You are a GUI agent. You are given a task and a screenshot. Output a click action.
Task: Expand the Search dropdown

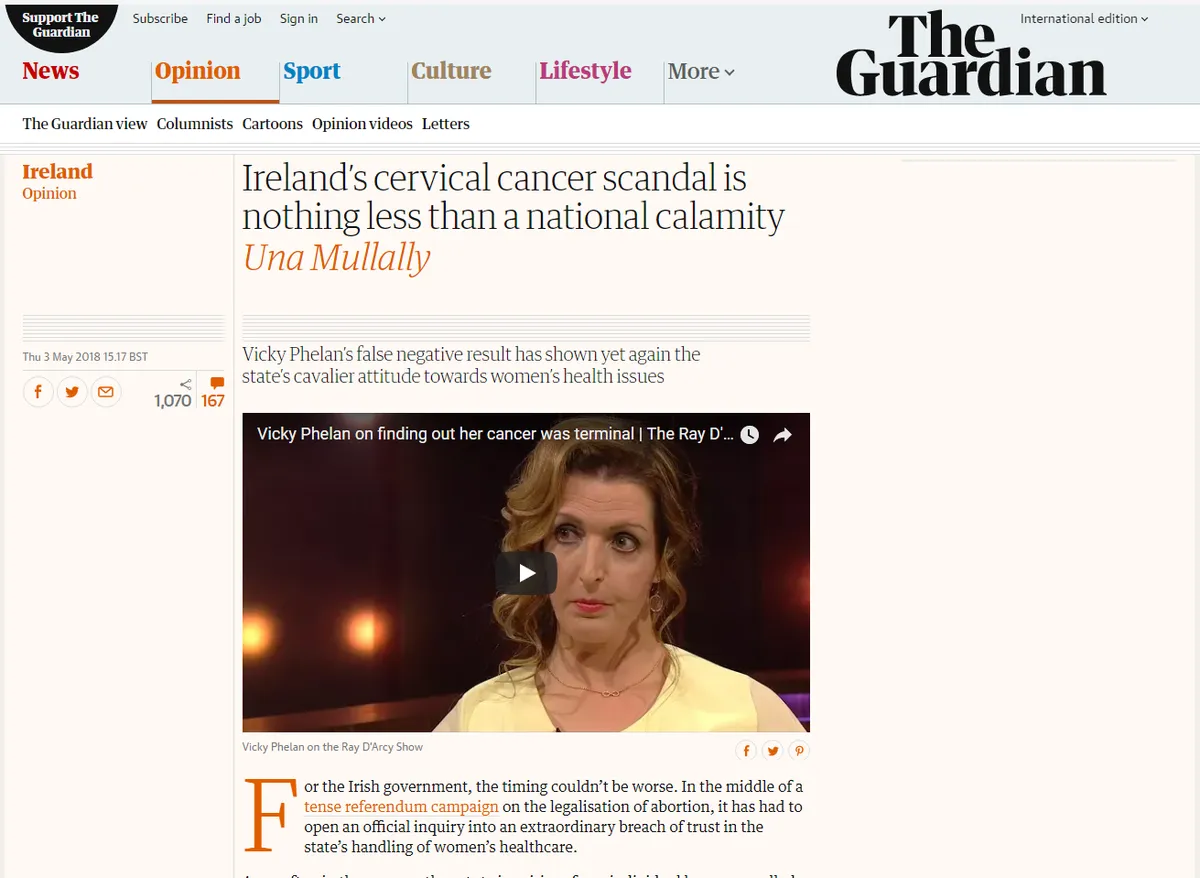(361, 18)
